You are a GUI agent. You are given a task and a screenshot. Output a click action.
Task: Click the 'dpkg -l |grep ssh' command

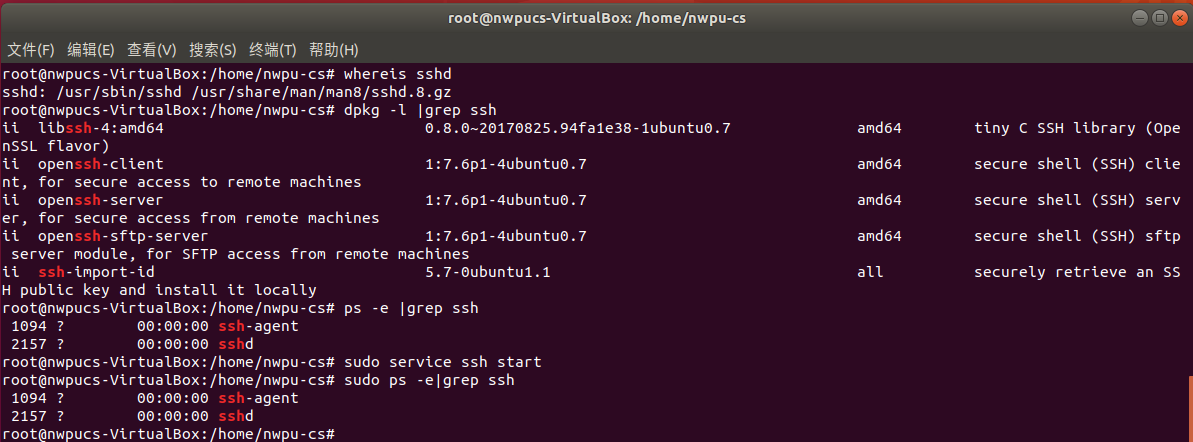click(420, 110)
